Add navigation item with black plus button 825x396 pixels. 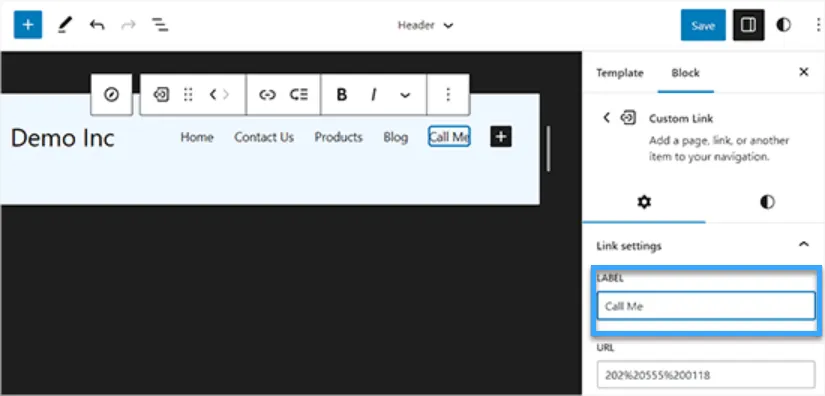pos(501,137)
